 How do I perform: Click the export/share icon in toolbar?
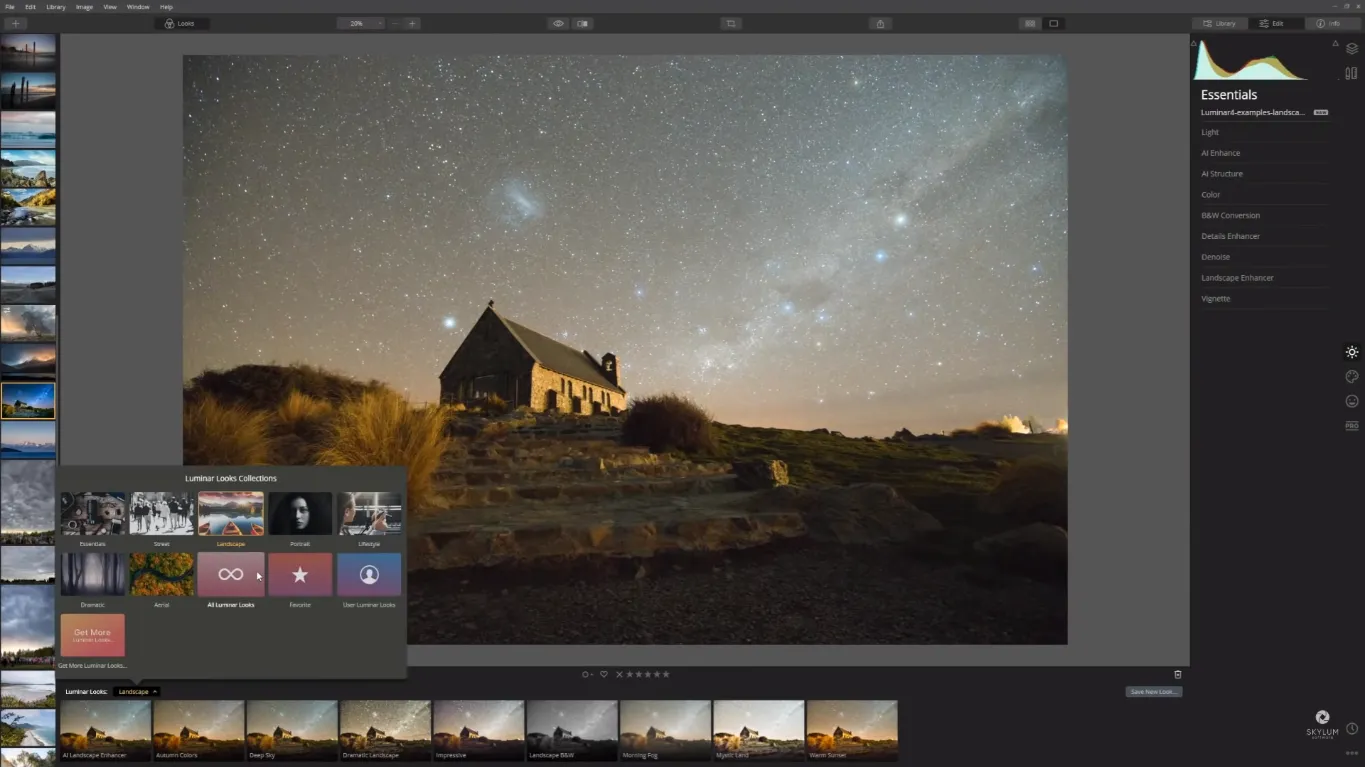coord(880,23)
